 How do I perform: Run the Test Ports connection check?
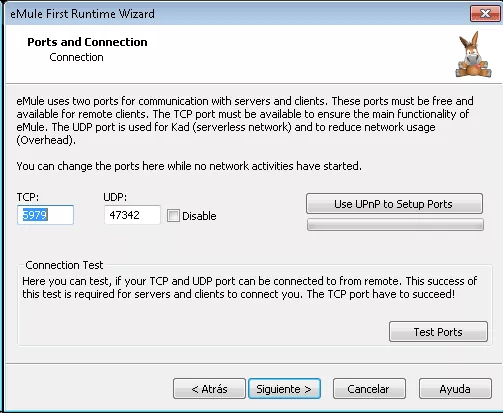(438, 332)
